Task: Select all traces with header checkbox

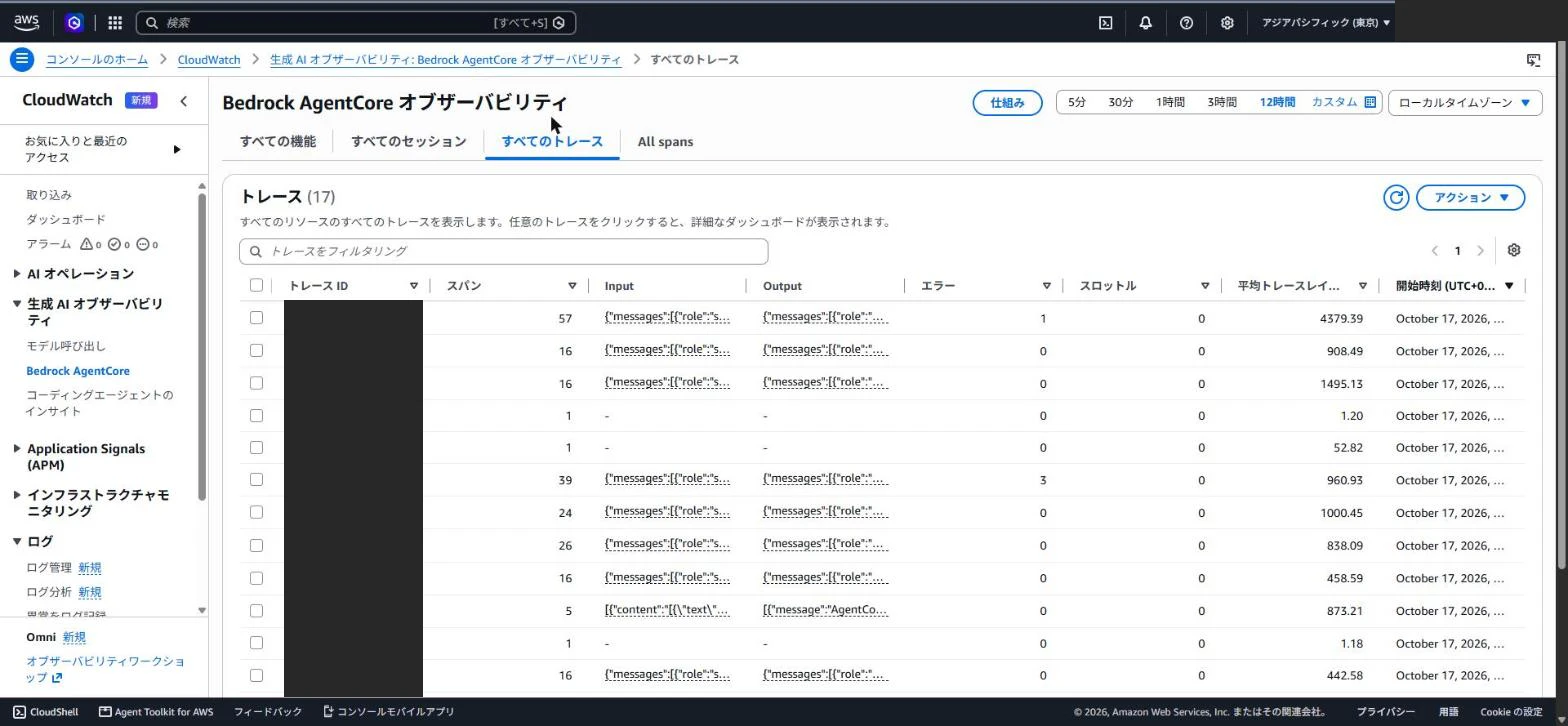Action: [256, 285]
